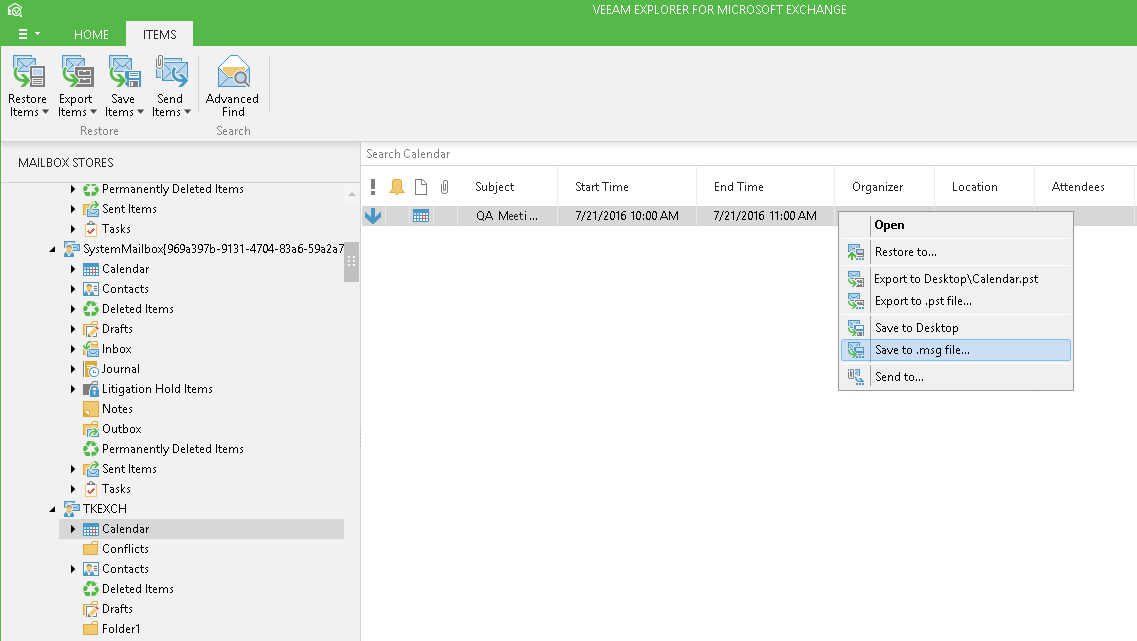This screenshot has height=641, width=1137.
Task: Click the Export Items ribbon icon
Action: pyautogui.click(x=77, y=73)
